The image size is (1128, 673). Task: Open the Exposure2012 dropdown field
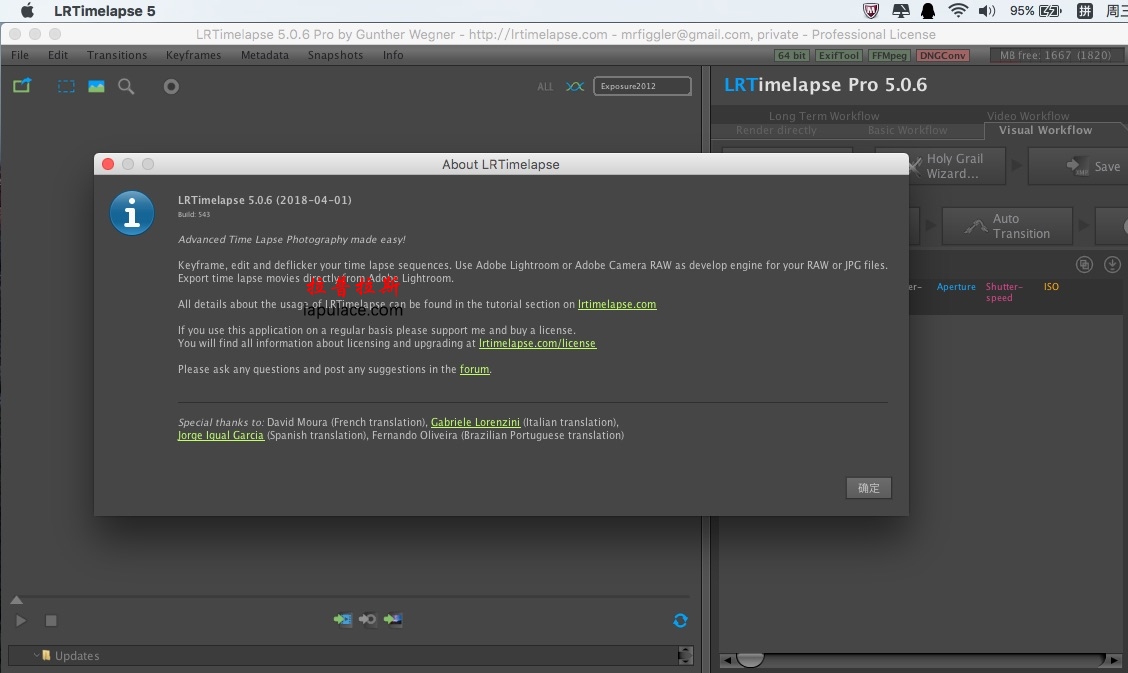coord(642,86)
